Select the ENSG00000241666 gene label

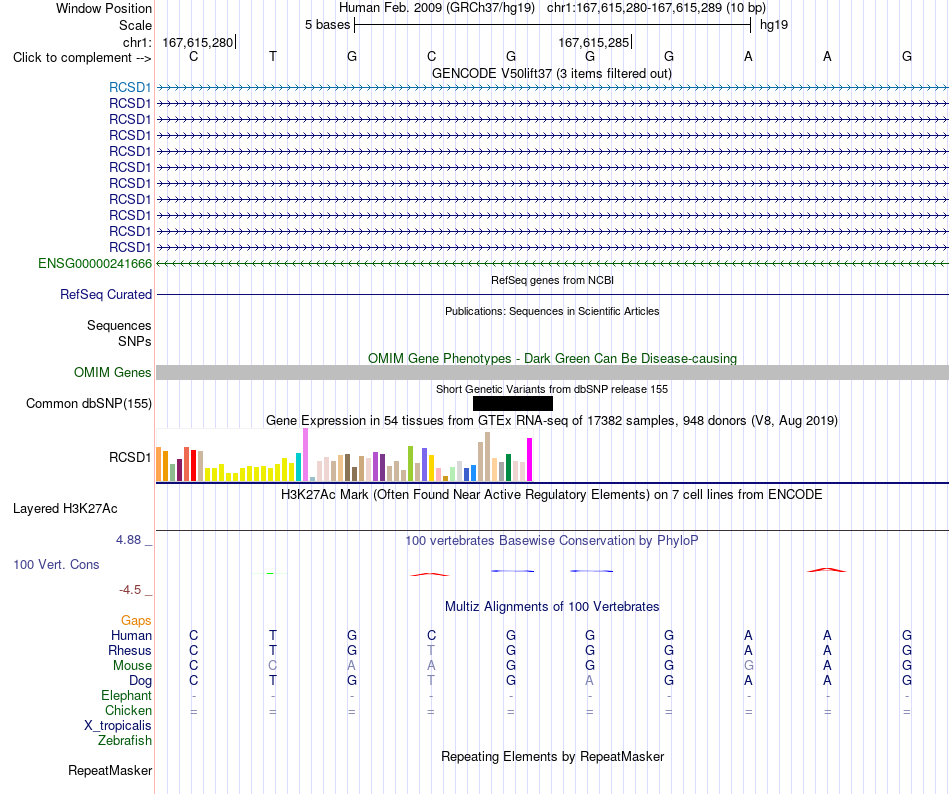[95, 263]
